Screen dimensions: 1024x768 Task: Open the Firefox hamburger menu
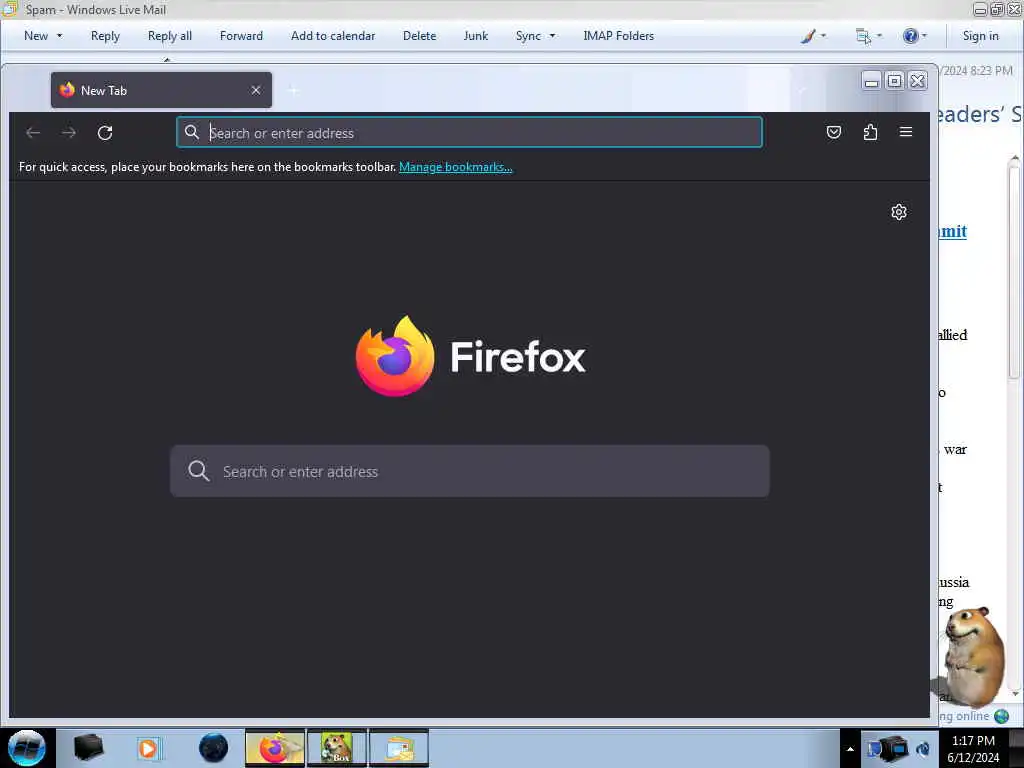pyautogui.click(x=906, y=132)
